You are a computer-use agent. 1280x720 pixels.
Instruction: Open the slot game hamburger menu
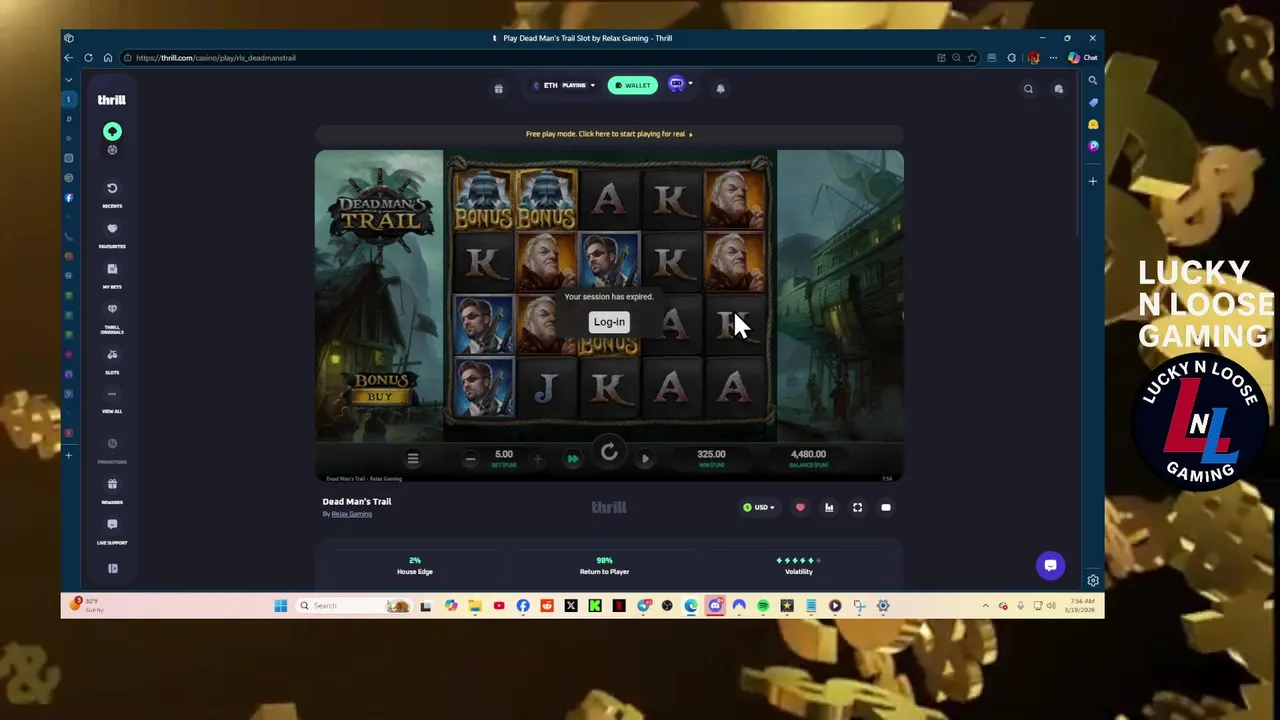(412, 458)
